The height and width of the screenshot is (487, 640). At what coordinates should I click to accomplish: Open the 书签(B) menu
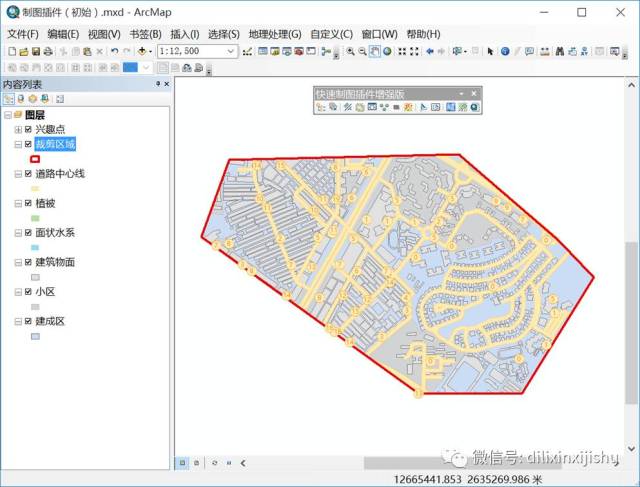click(145, 34)
